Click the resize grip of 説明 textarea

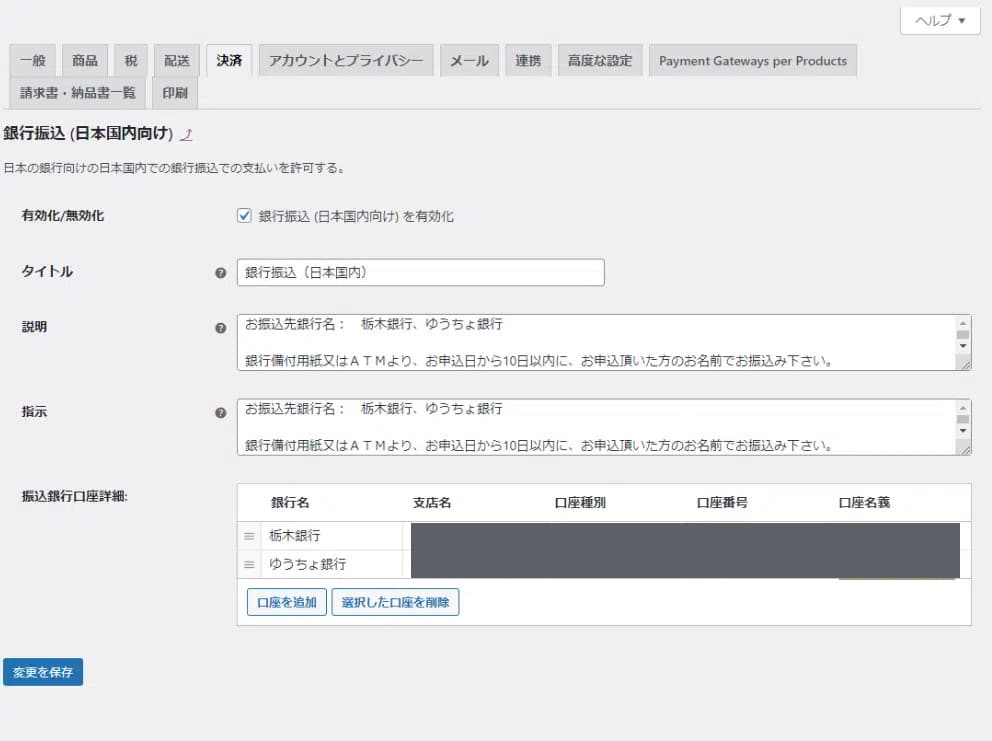tap(964, 364)
